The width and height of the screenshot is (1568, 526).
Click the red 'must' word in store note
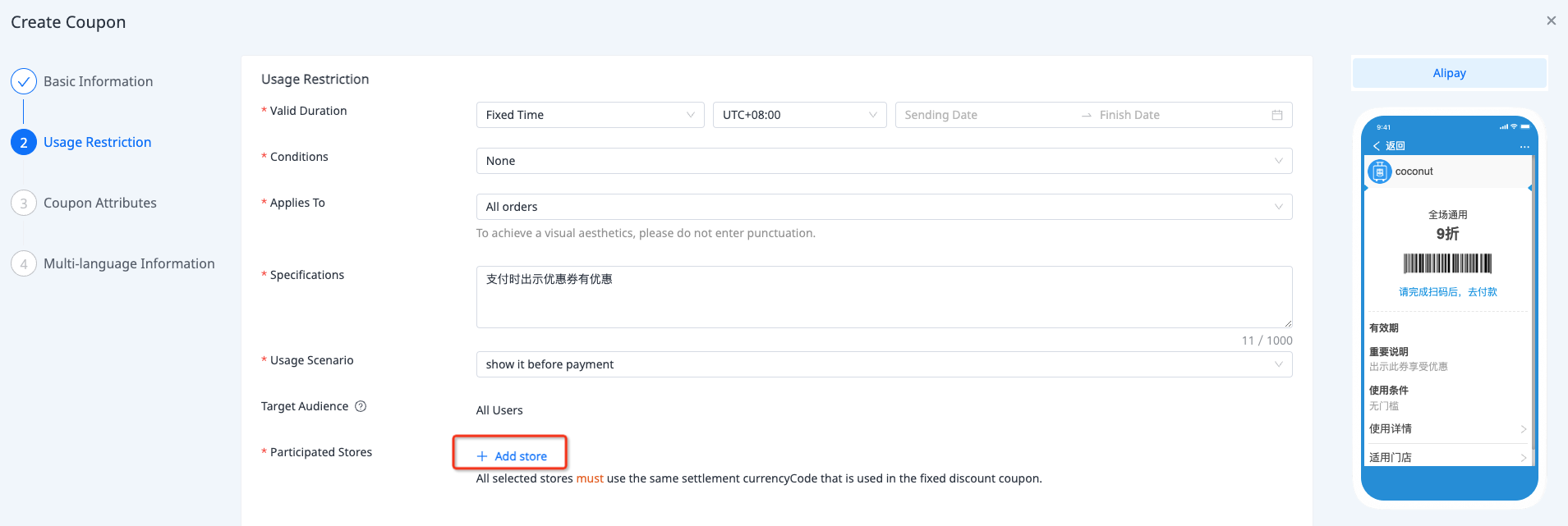coord(590,478)
